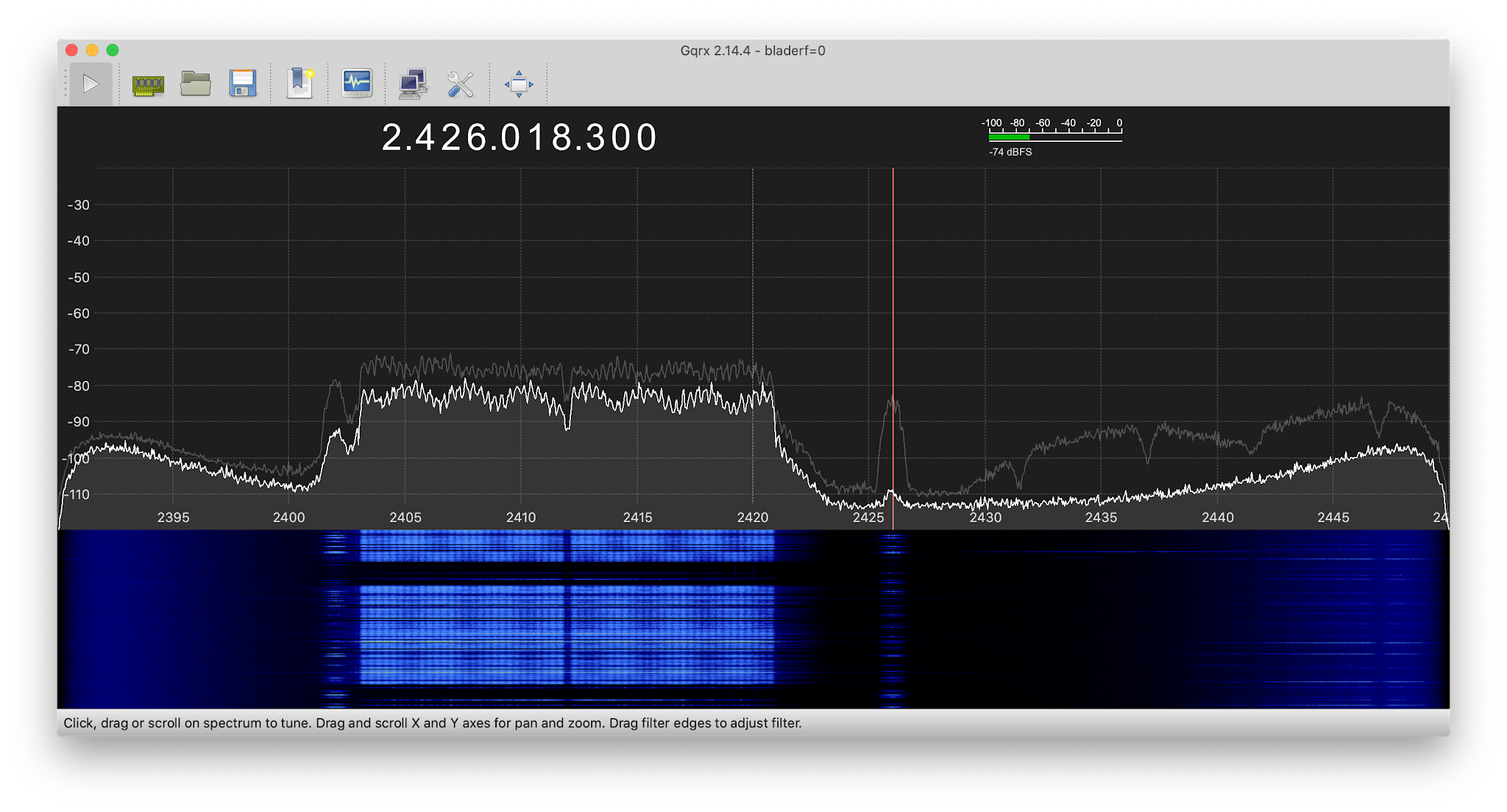The width and height of the screenshot is (1507, 812).
Task: Click the 2410 label on frequency axis
Action: tap(521, 518)
